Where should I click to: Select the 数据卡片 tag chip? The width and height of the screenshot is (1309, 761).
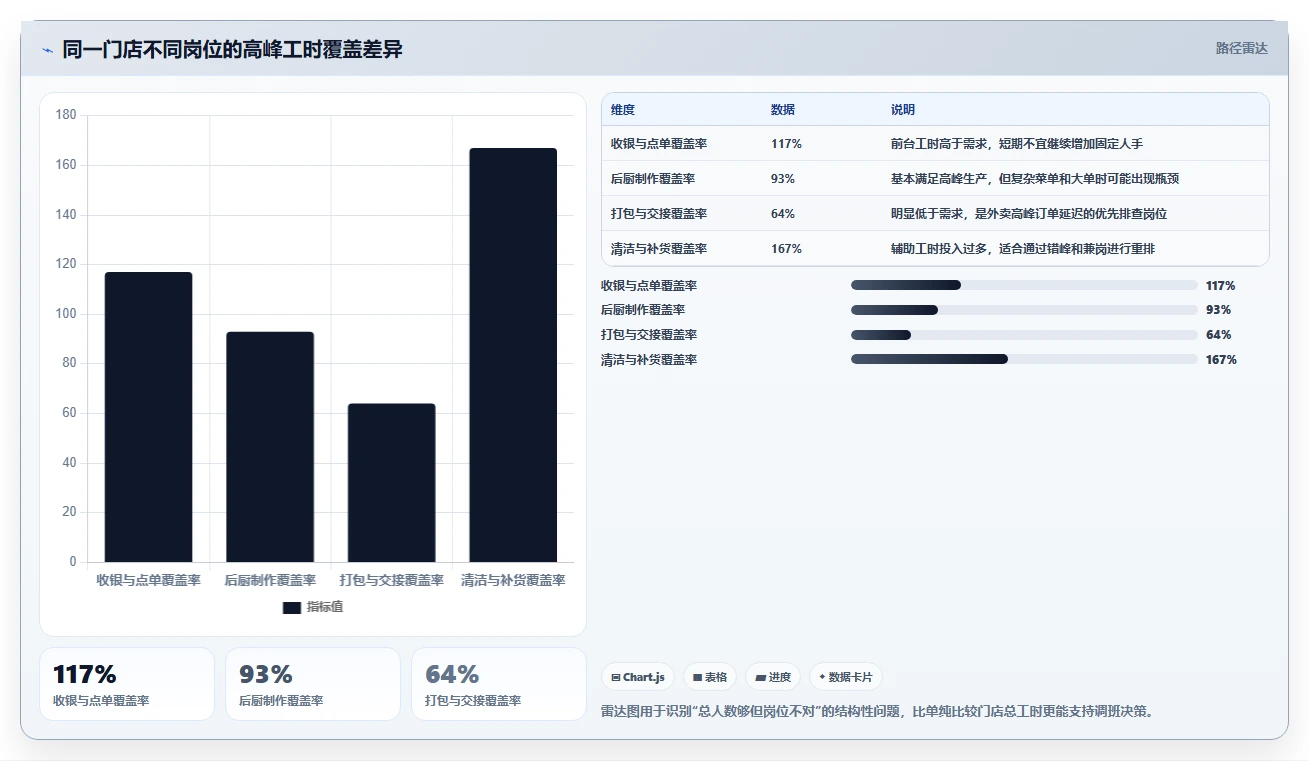click(x=846, y=677)
